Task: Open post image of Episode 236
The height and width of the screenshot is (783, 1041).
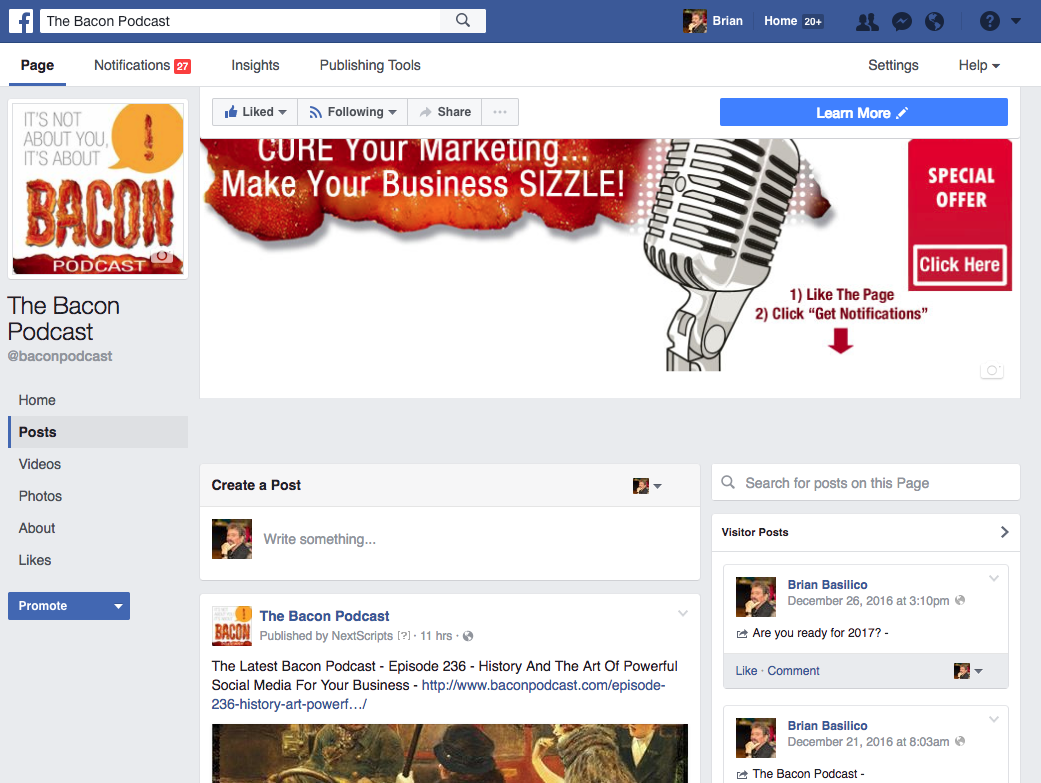Action: click(x=449, y=753)
